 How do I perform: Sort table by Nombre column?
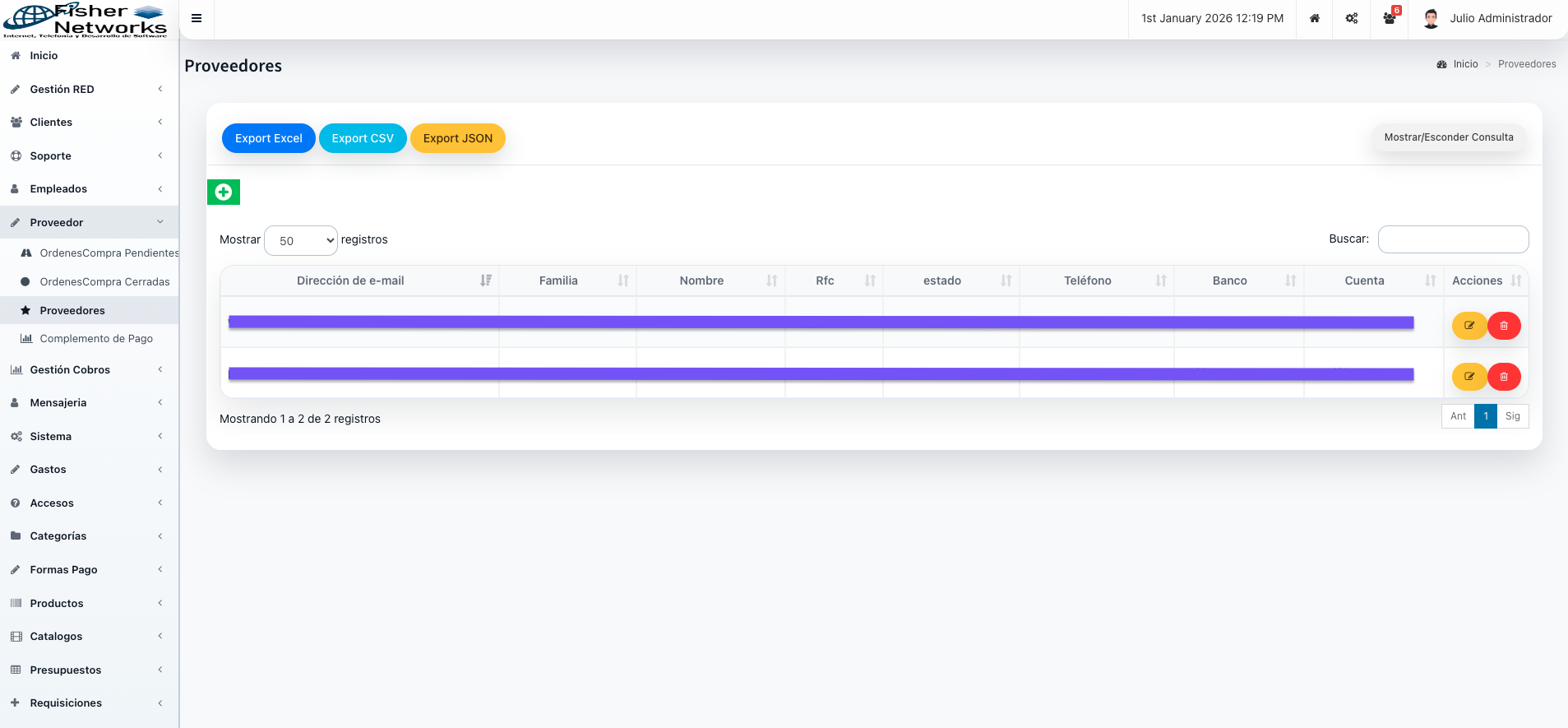tap(701, 281)
